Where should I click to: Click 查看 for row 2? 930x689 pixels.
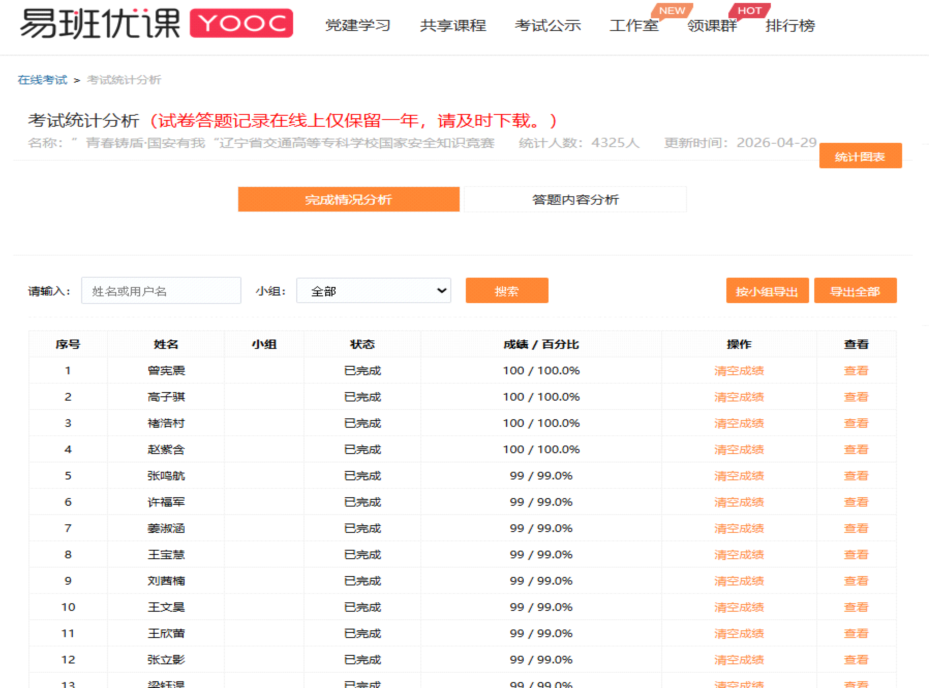856,397
